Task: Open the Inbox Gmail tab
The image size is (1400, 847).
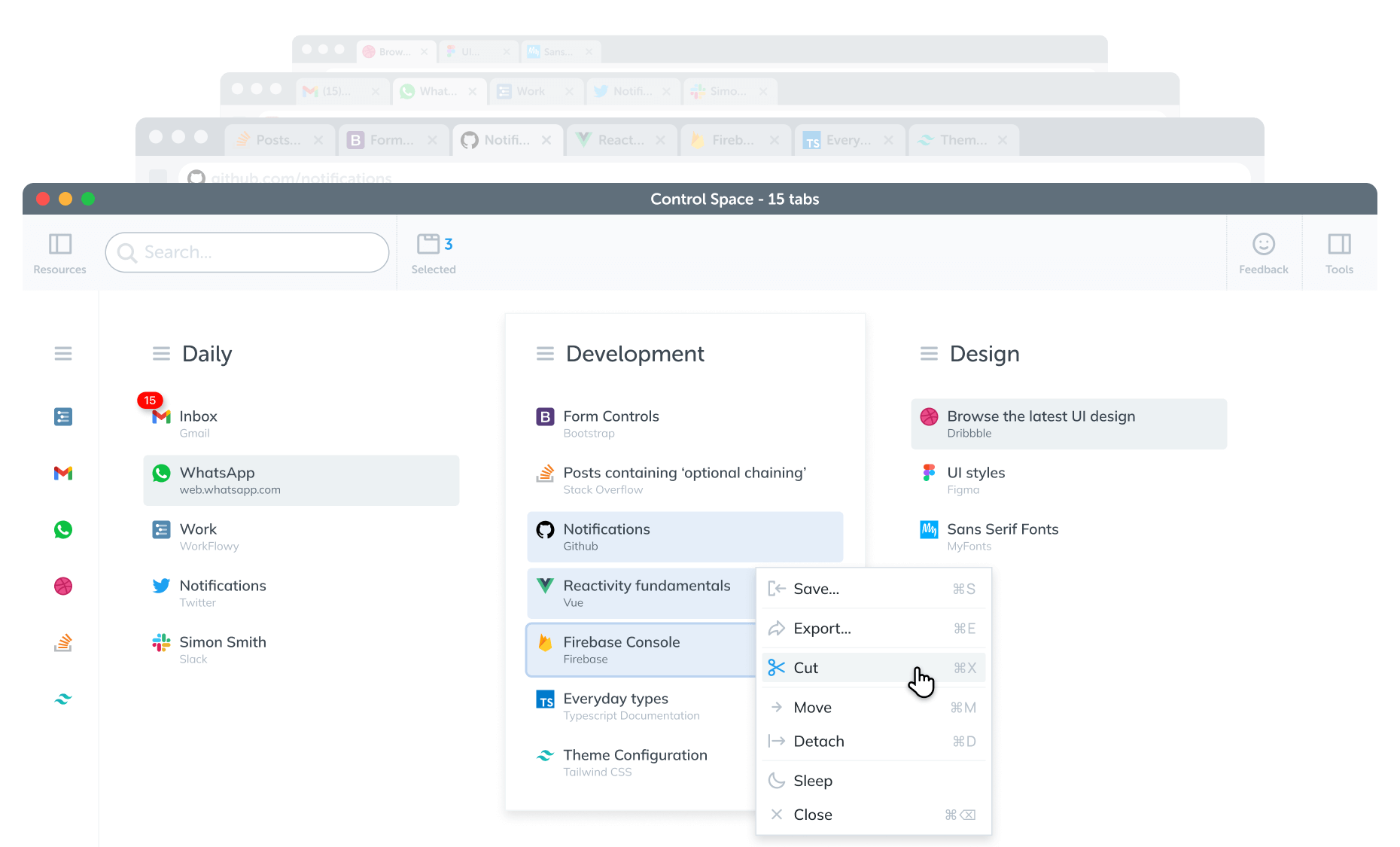Action: [x=301, y=424]
